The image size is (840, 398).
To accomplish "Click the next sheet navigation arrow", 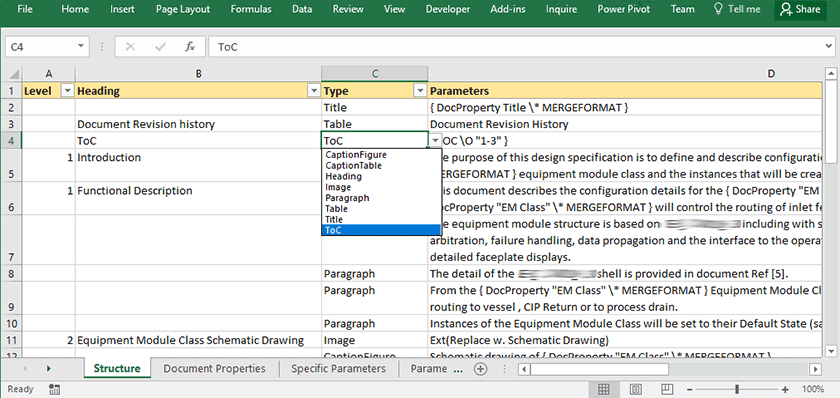I will [49, 369].
